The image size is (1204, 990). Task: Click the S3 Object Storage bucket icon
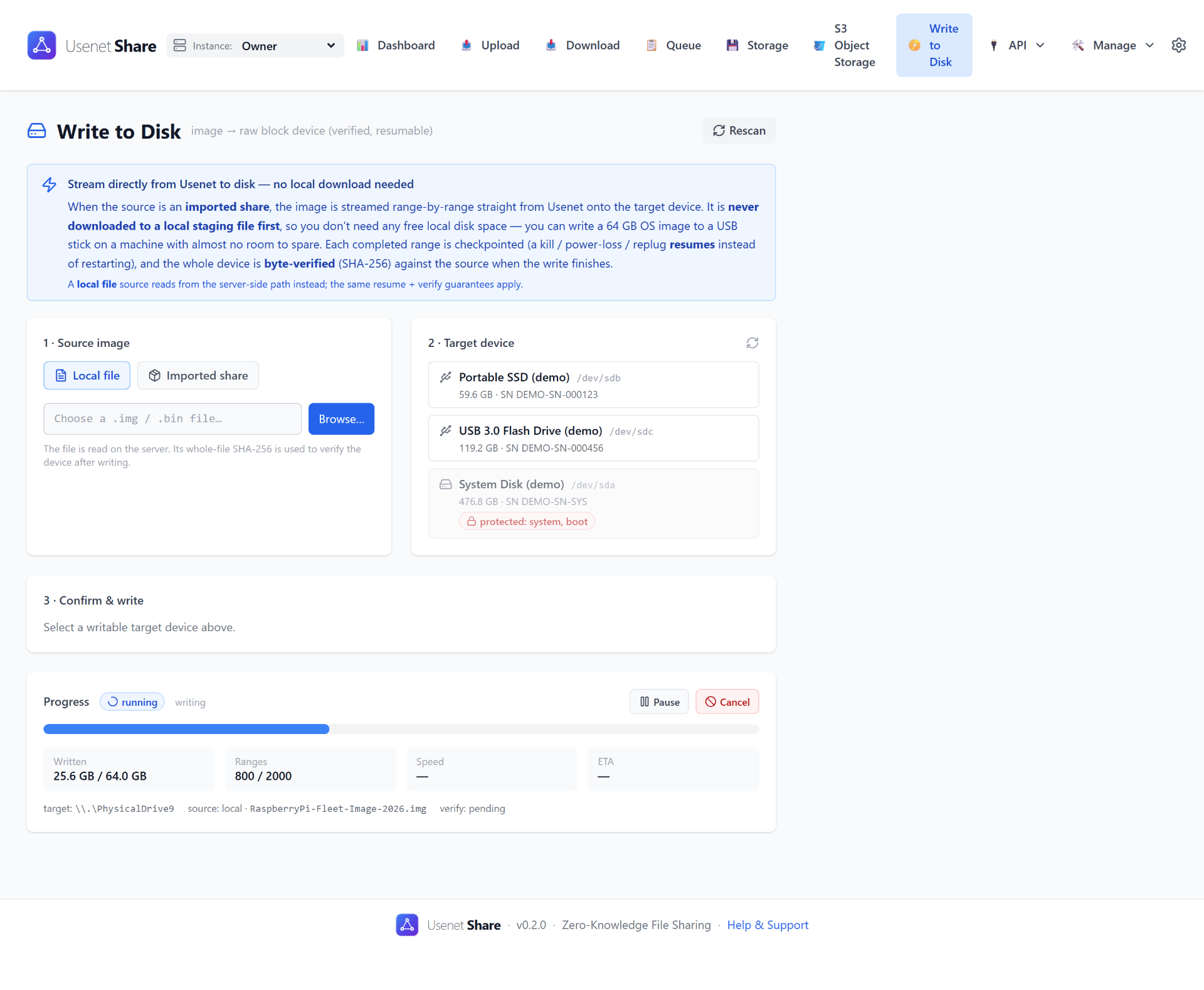[820, 45]
